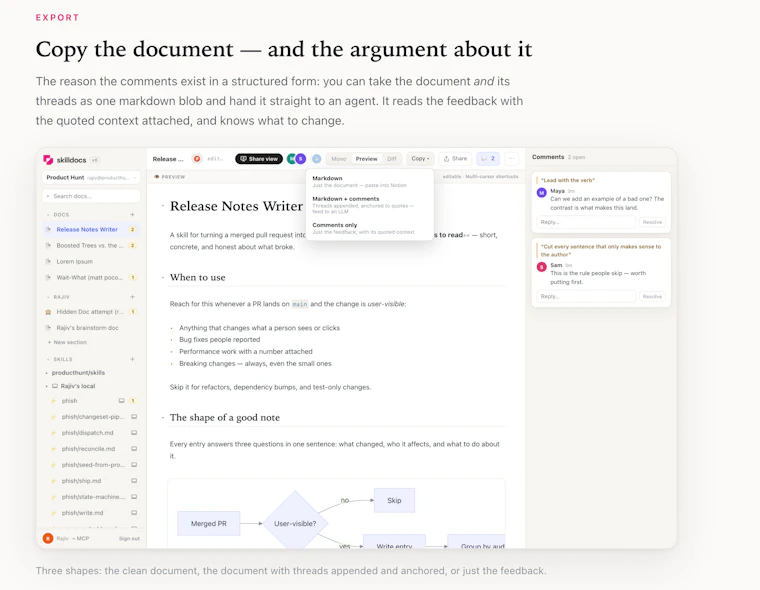Click Maya's avatar in the first comment
760x590 pixels.
(542, 192)
